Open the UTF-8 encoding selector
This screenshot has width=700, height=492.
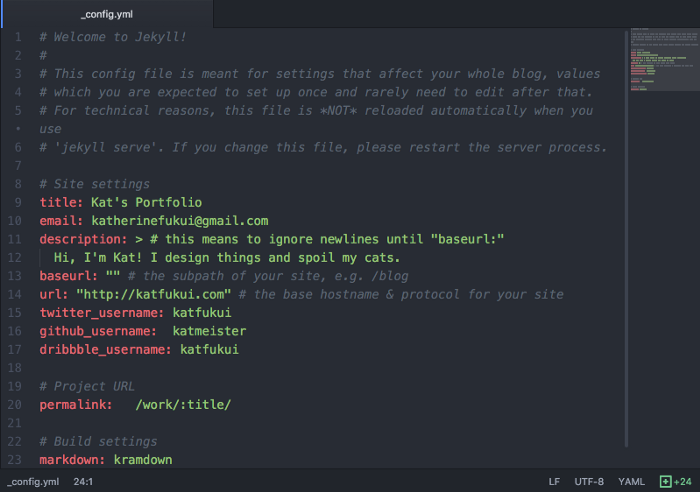tap(589, 481)
